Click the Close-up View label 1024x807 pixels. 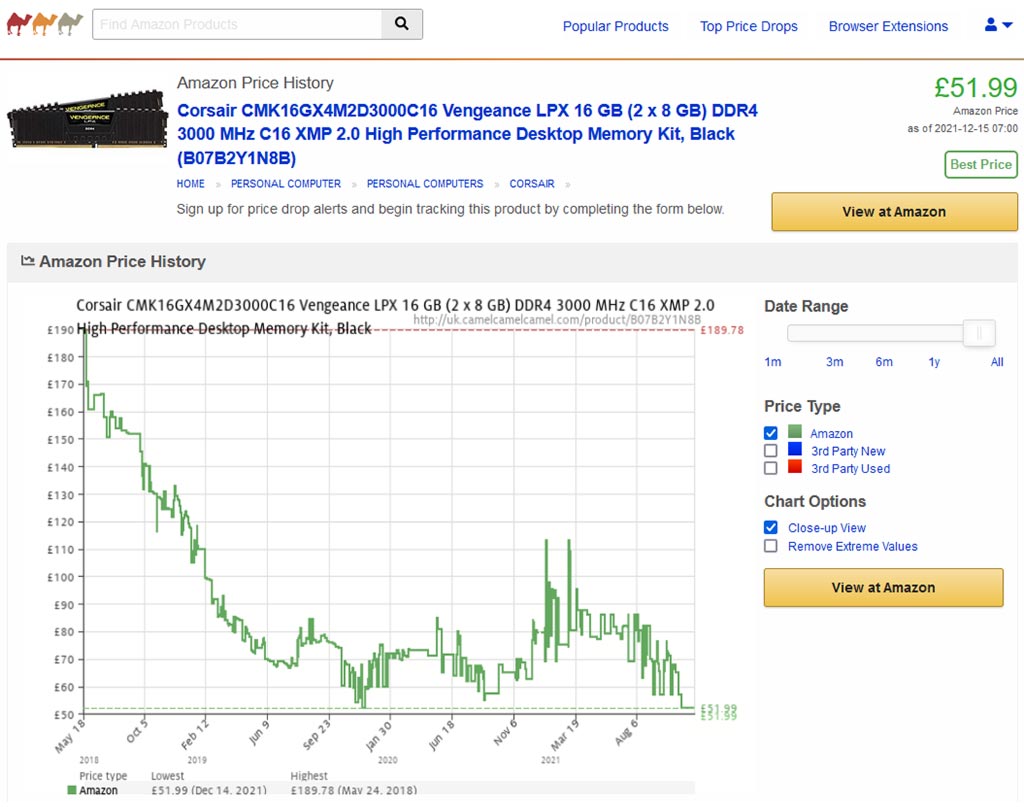pos(827,528)
